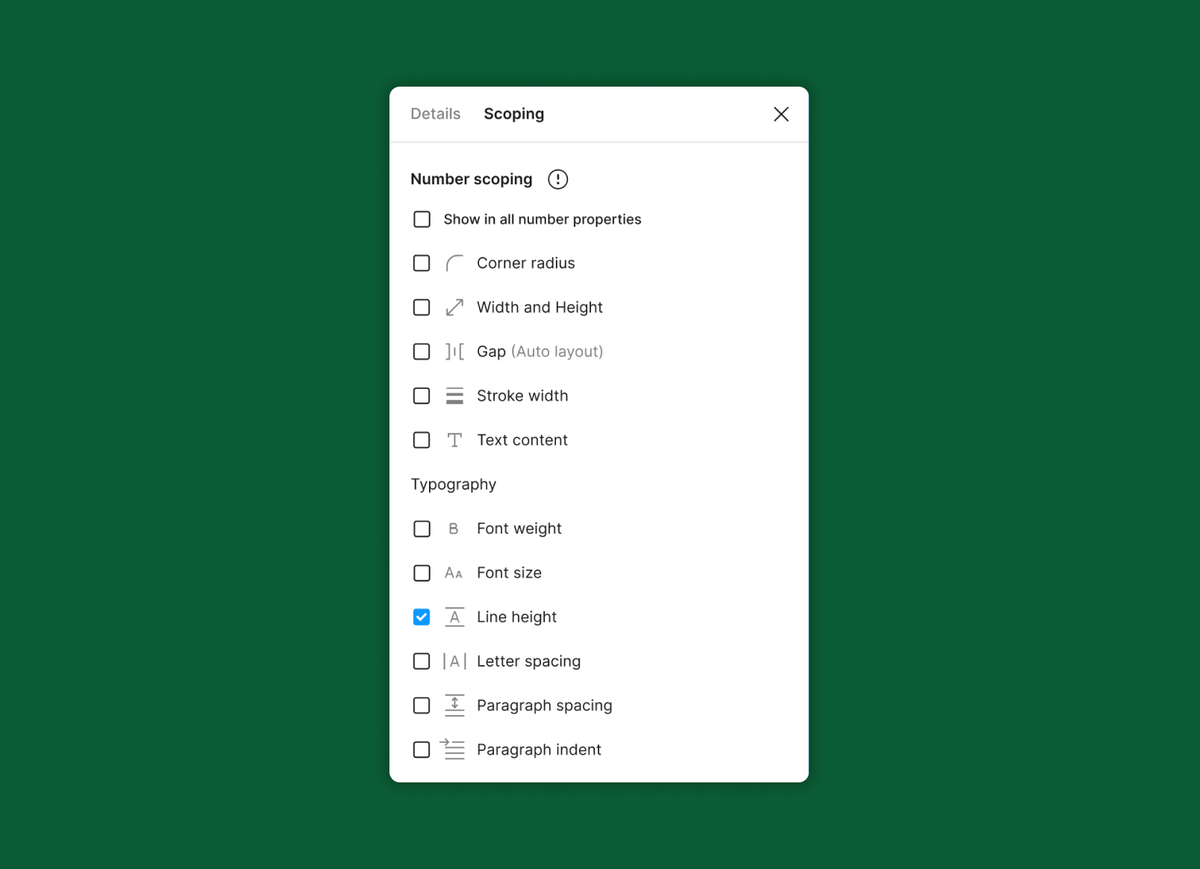Screen dimensions: 1200x869
Task: Click the Width and Height resize icon
Action: [x=454, y=307]
